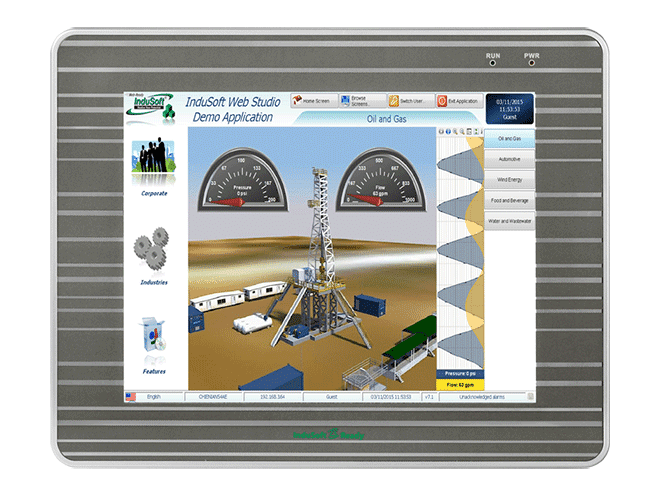Select the Oil and Gas tab
The width and height of the screenshot is (661, 496).
point(510,139)
